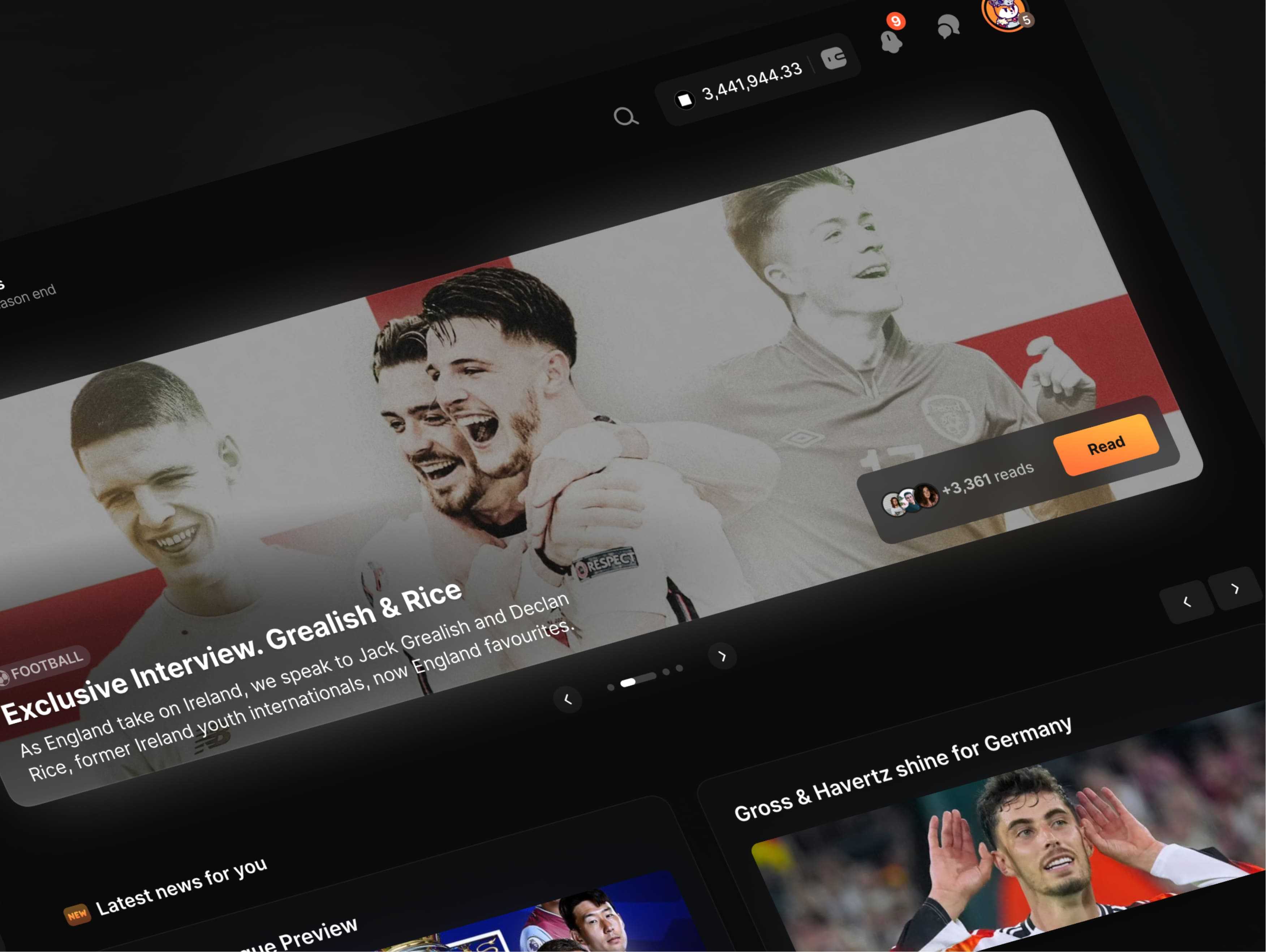Screen dimensions: 1266x952
Task: Click the balance value 3,441,944.33
Action: [752, 82]
